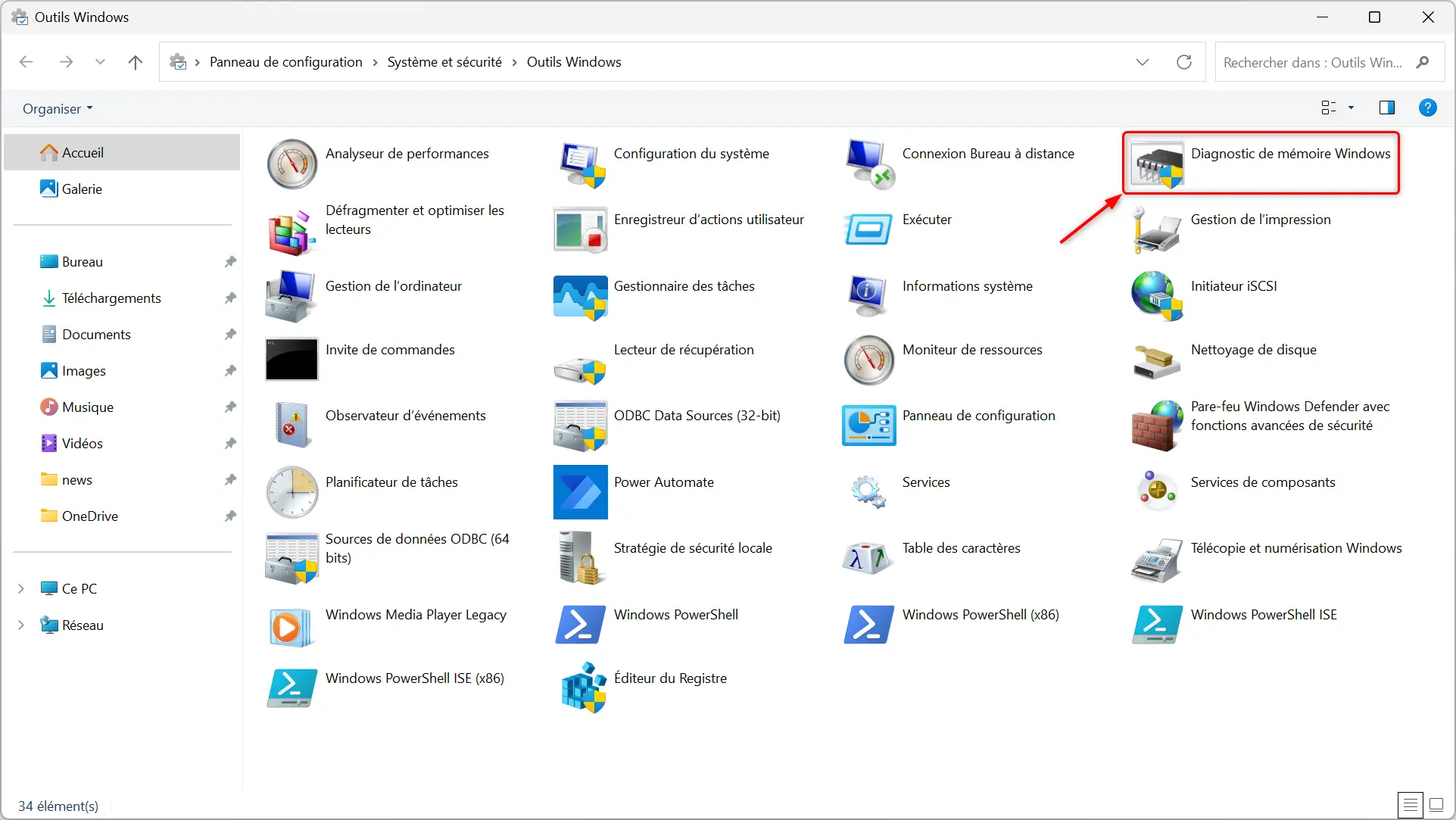The width and height of the screenshot is (1456, 820).
Task: Open Éditeur du Registre icon
Action: pos(583,688)
